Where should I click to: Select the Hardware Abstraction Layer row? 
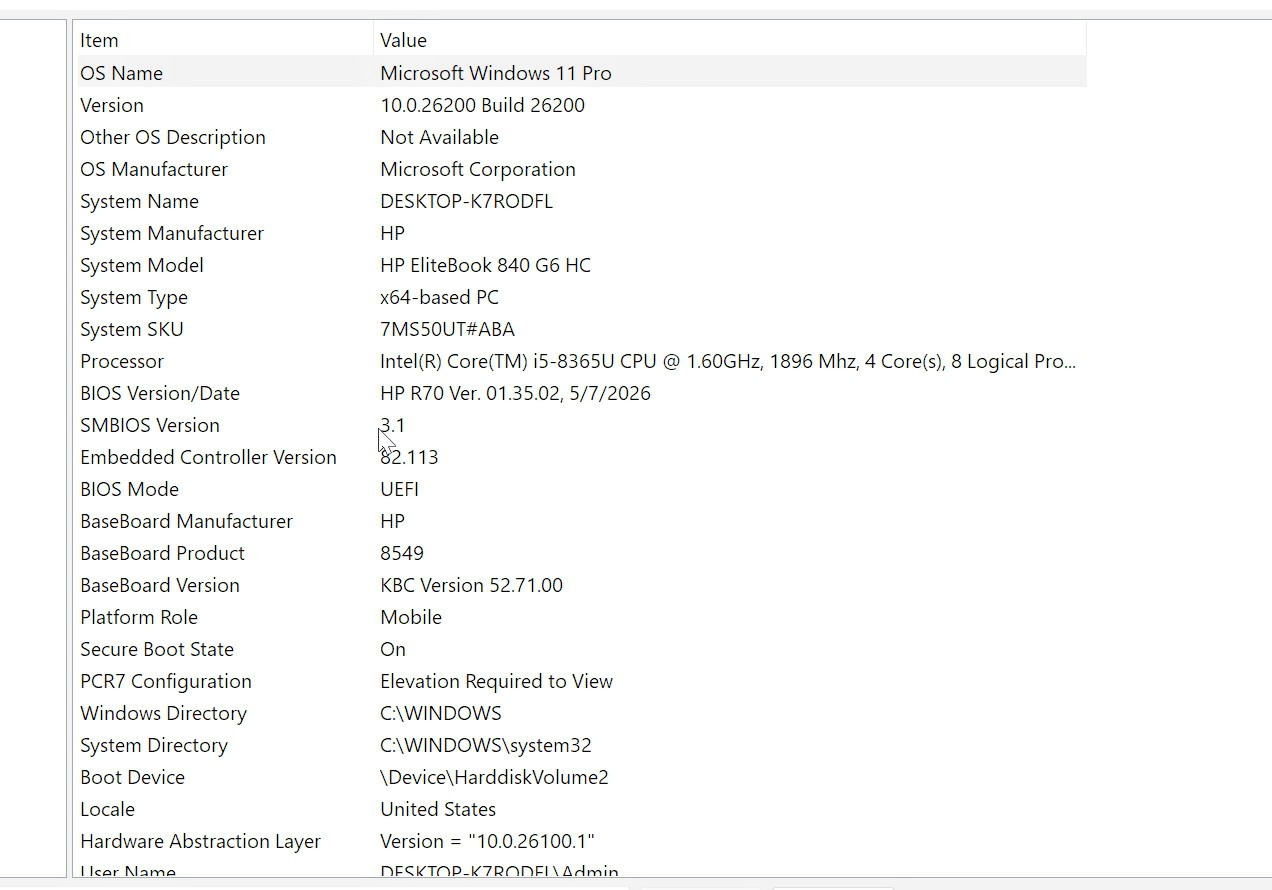point(582,841)
